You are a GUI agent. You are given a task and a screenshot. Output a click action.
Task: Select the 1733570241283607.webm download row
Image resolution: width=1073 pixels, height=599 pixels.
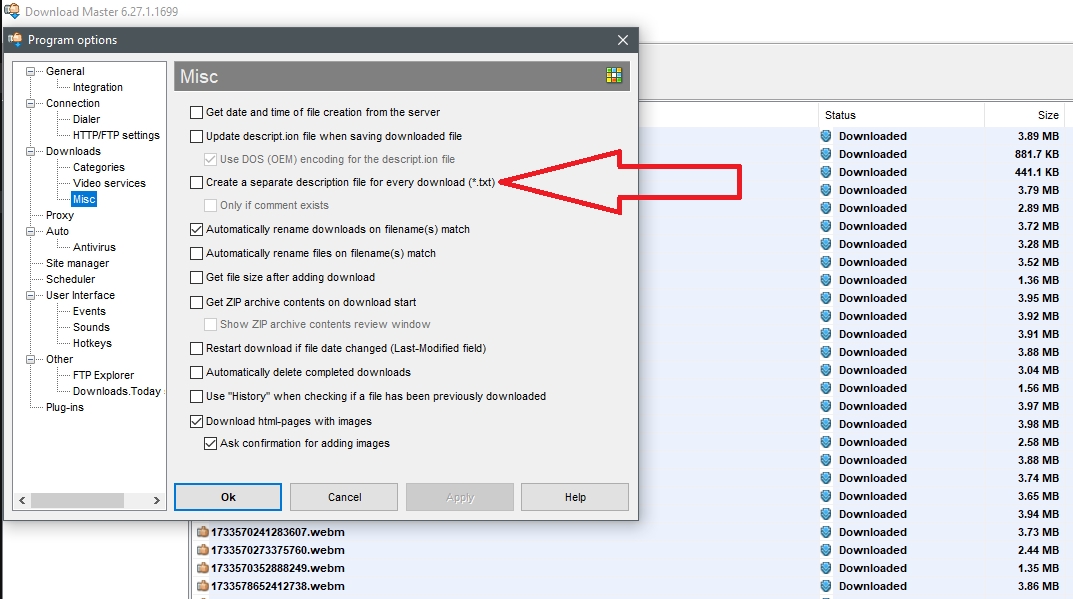pos(631,532)
